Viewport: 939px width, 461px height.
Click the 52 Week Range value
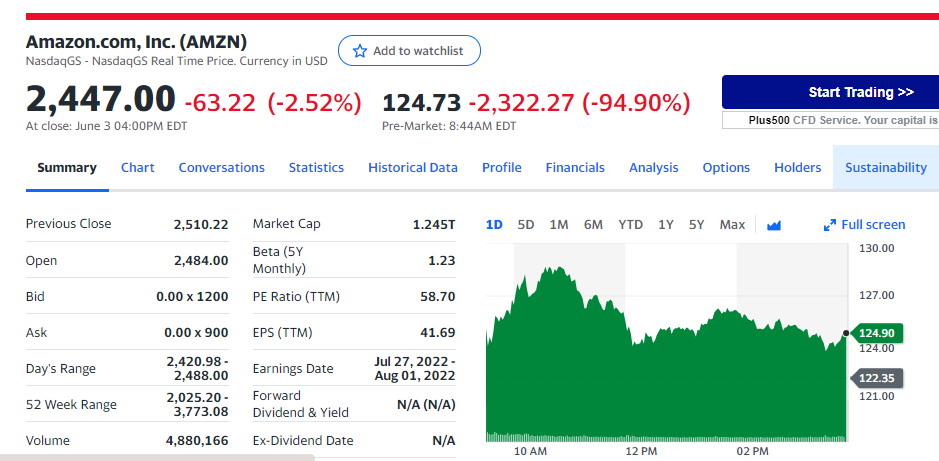click(x=198, y=404)
